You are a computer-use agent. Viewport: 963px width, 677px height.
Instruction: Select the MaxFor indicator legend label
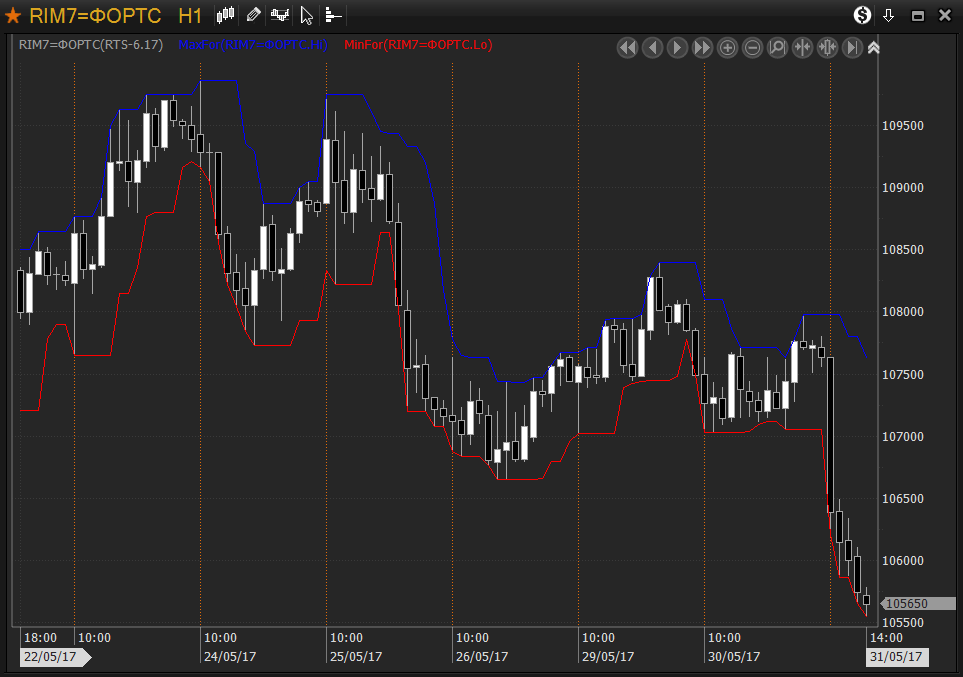pos(254,45)
